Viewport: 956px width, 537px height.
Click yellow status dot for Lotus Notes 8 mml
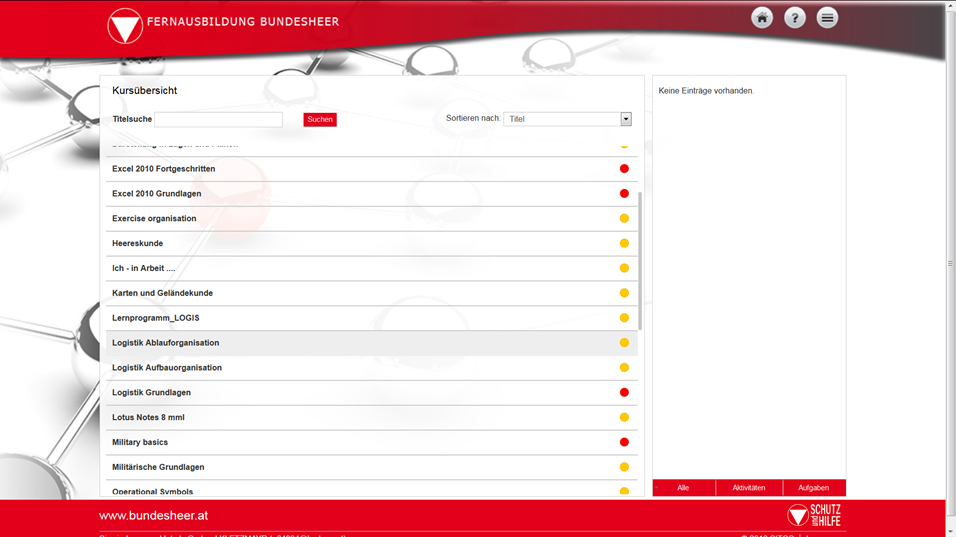point(624,418)
